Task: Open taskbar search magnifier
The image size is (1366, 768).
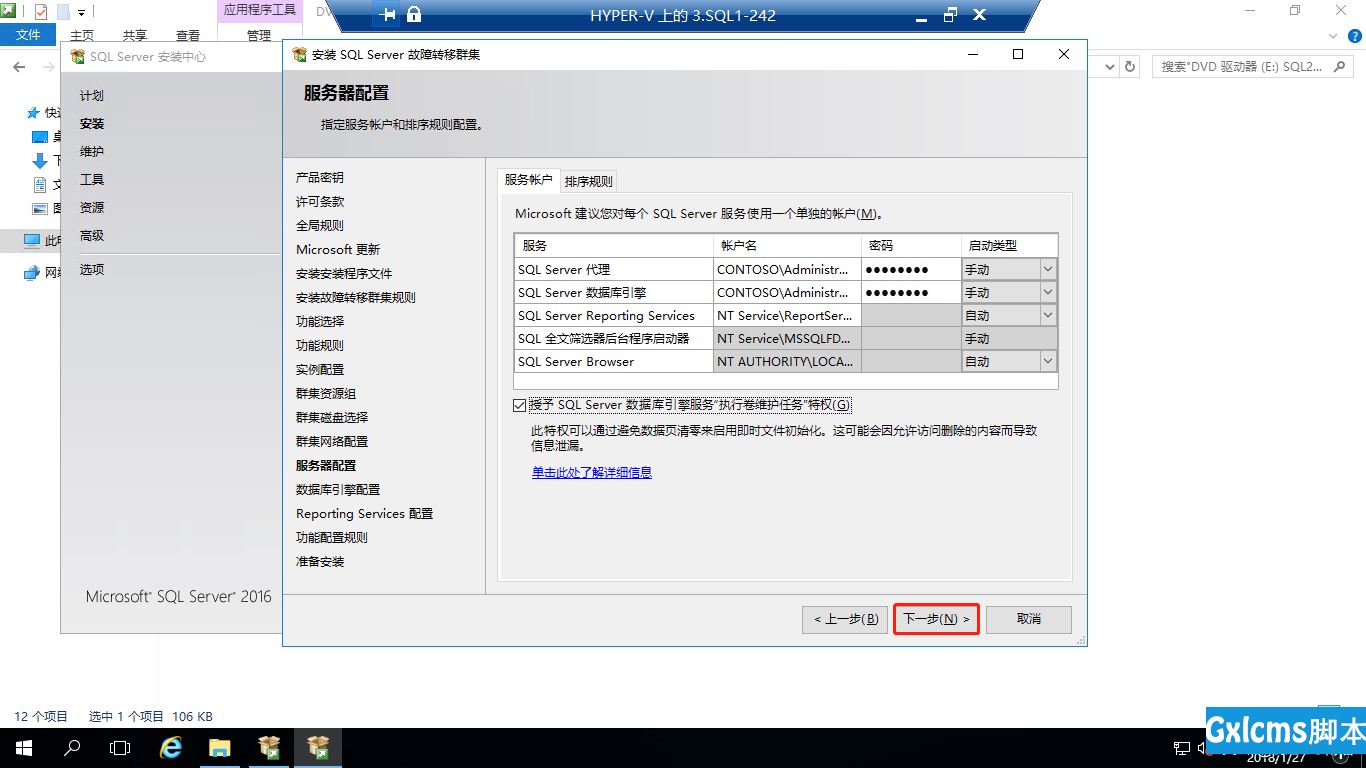Action: (72, 748)
